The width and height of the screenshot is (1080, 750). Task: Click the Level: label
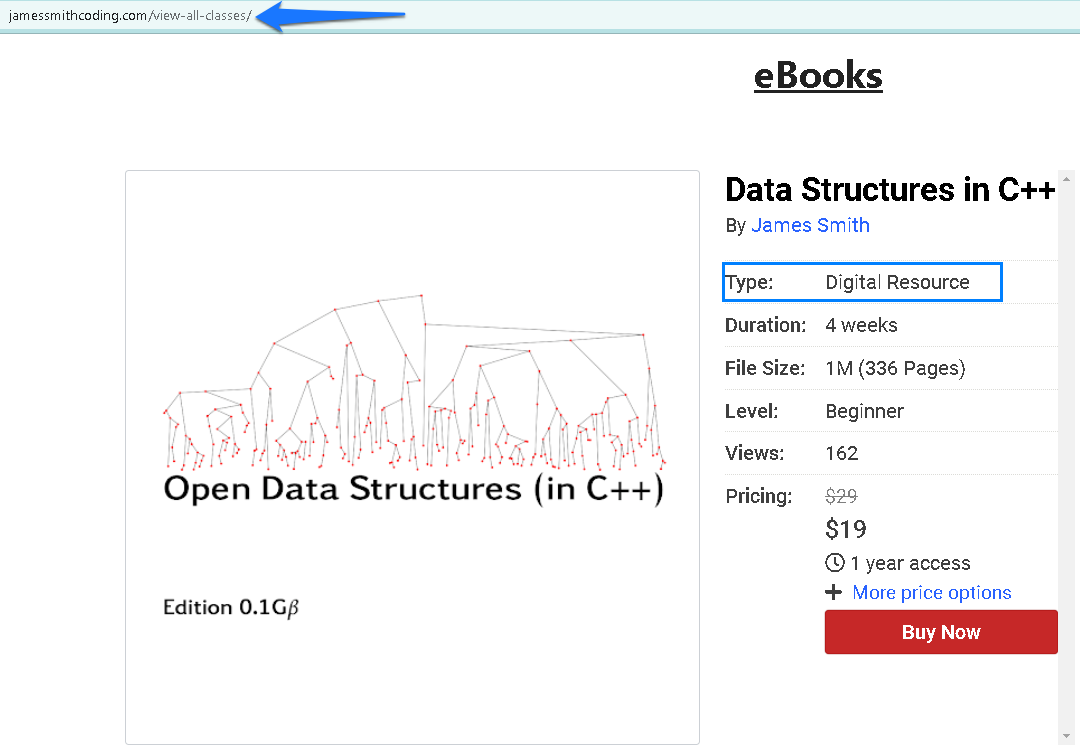coord(751,411)
